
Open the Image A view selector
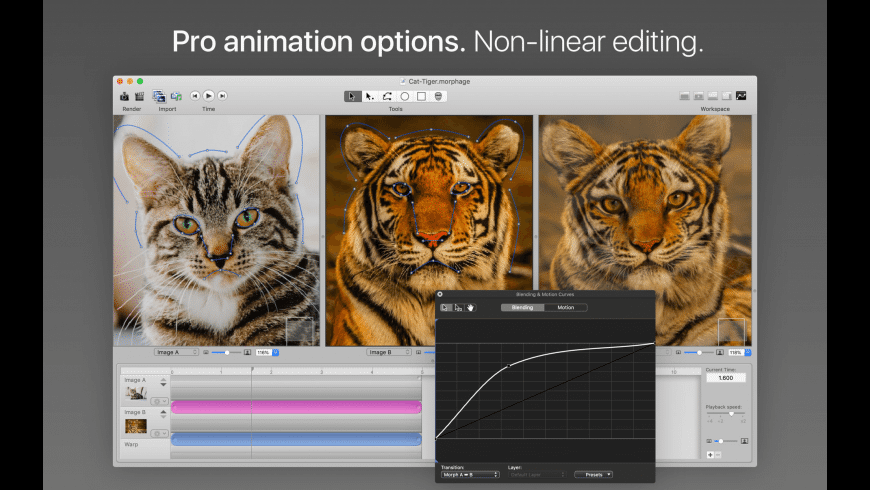[x=176, y=352]
